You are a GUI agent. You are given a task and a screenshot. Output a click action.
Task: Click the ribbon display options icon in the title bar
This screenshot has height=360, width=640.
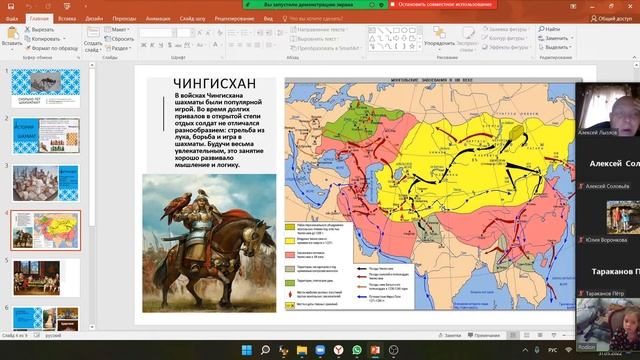(x=573, y=6)
